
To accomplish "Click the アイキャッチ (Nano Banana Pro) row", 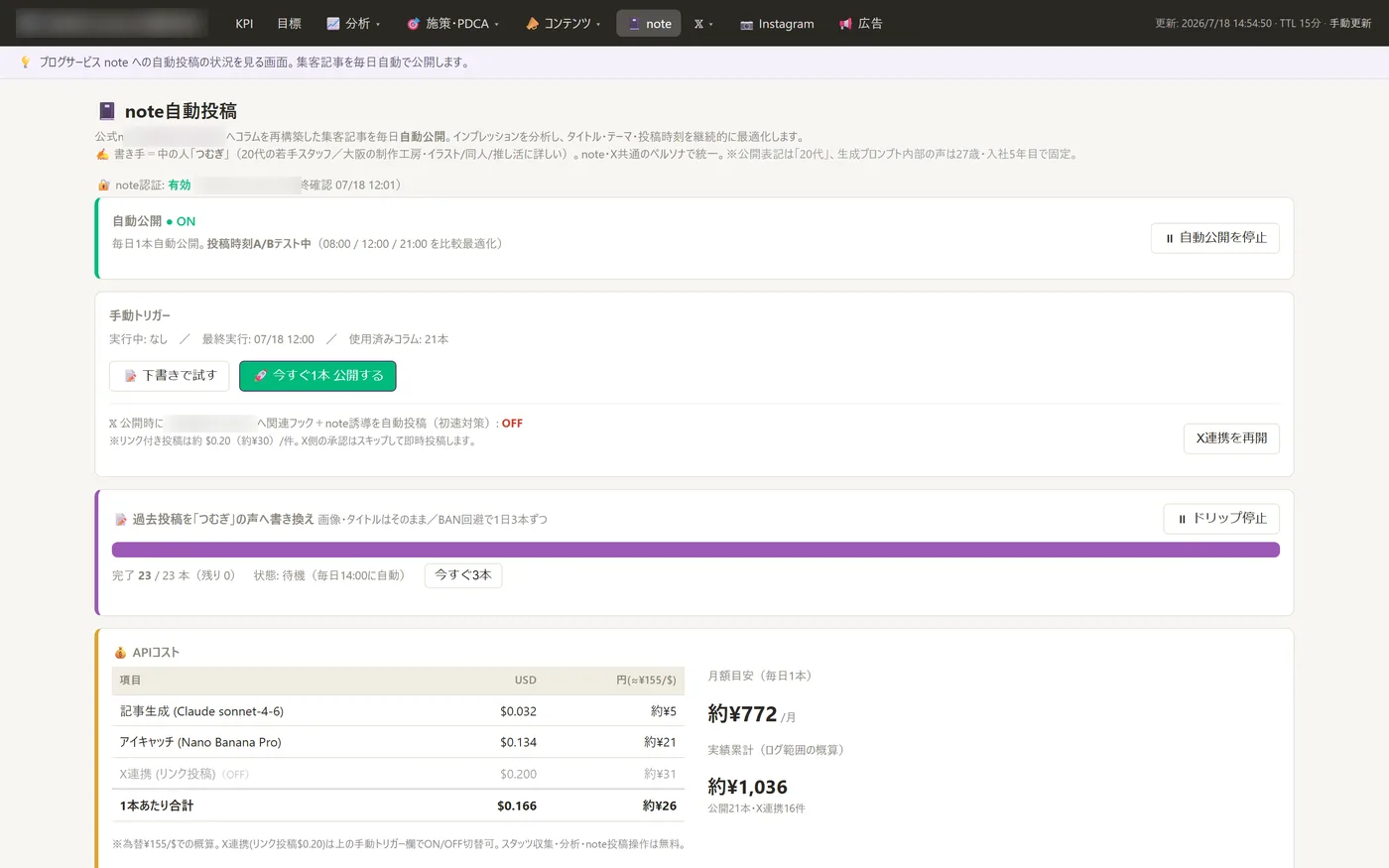I will coord(398,742).
